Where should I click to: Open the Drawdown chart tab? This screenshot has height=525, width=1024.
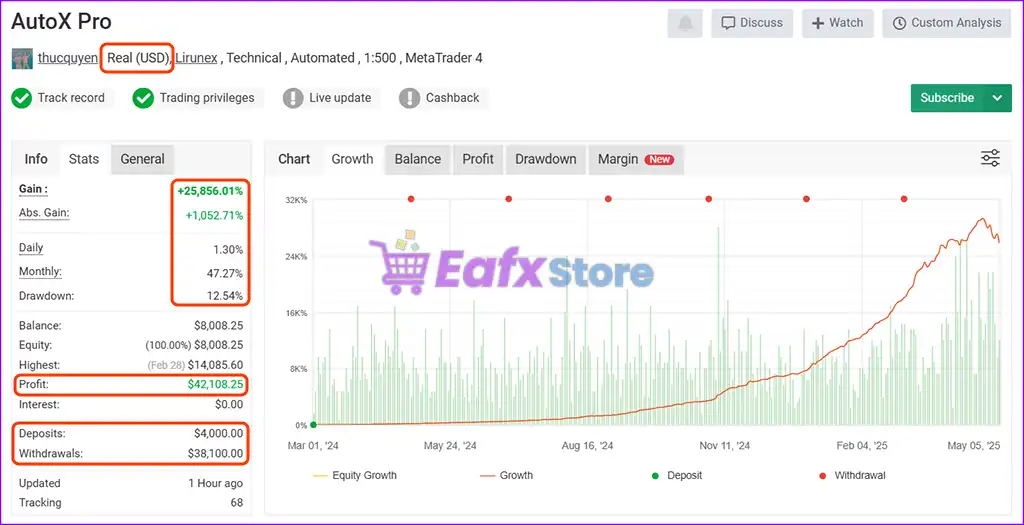[x=546, y=159]
